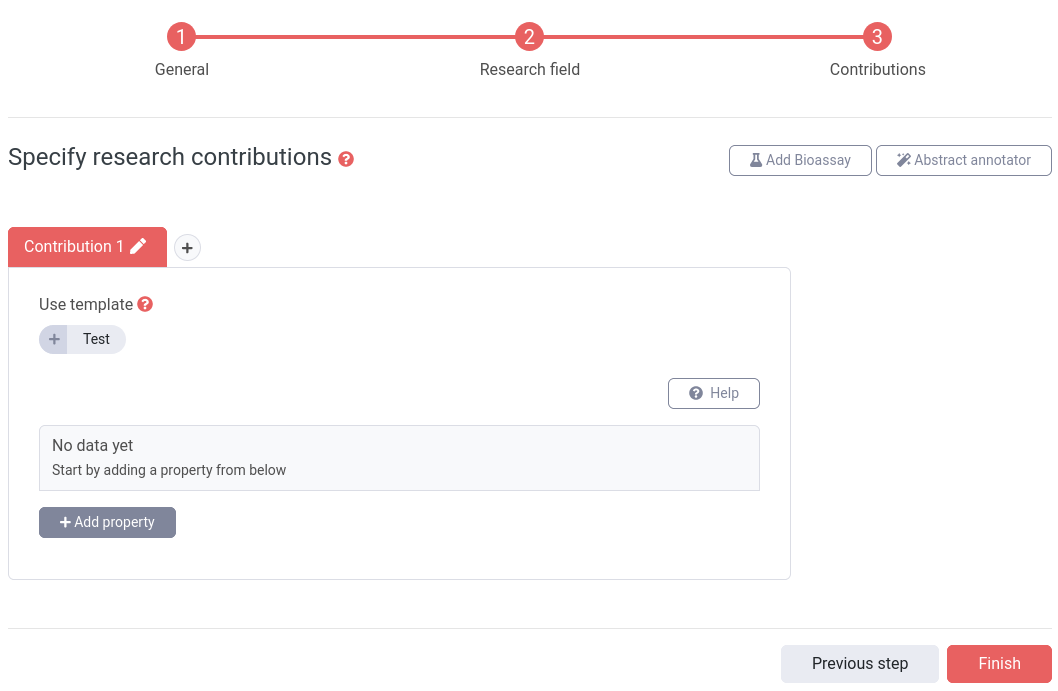Add a new contribution with plus icon
This screenshot has width=1058, height=691.
tap(188, 248)
